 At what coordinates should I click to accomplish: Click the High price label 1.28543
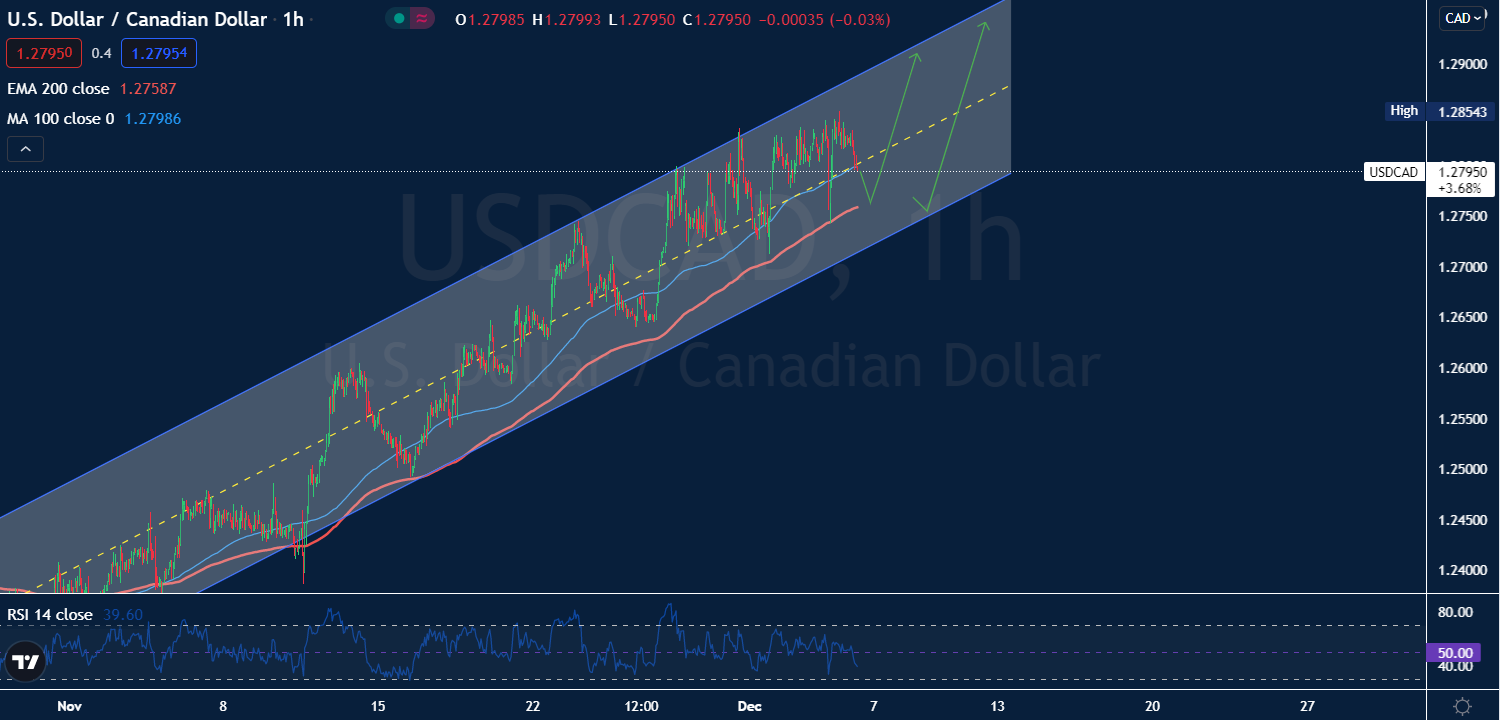point(1461,111)
